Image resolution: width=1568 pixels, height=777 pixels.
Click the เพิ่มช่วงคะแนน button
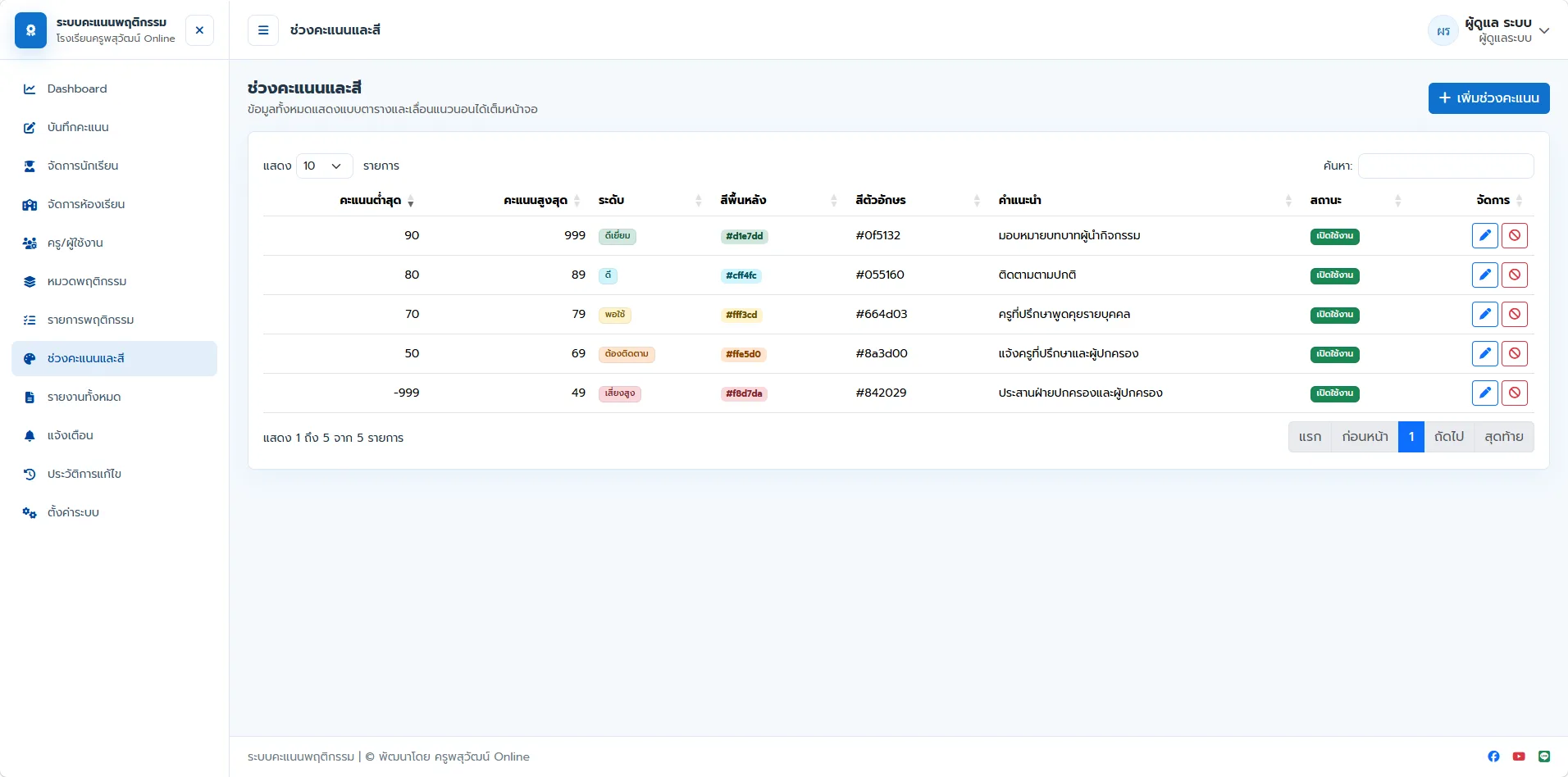pos(1488,98)
